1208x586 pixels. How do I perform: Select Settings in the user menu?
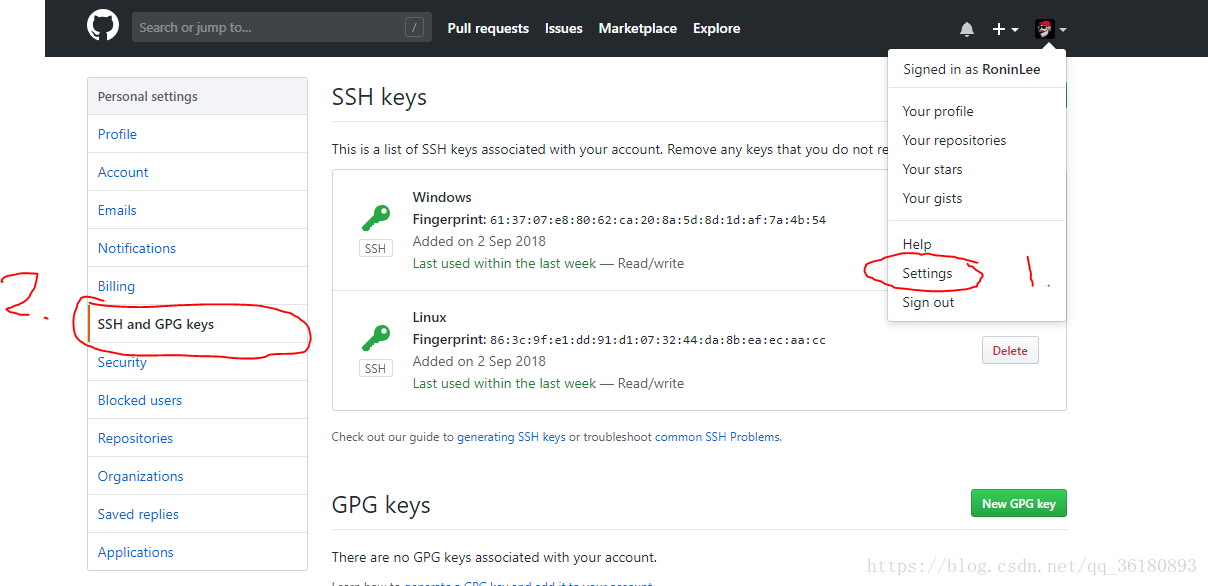[x=927, y=273]
